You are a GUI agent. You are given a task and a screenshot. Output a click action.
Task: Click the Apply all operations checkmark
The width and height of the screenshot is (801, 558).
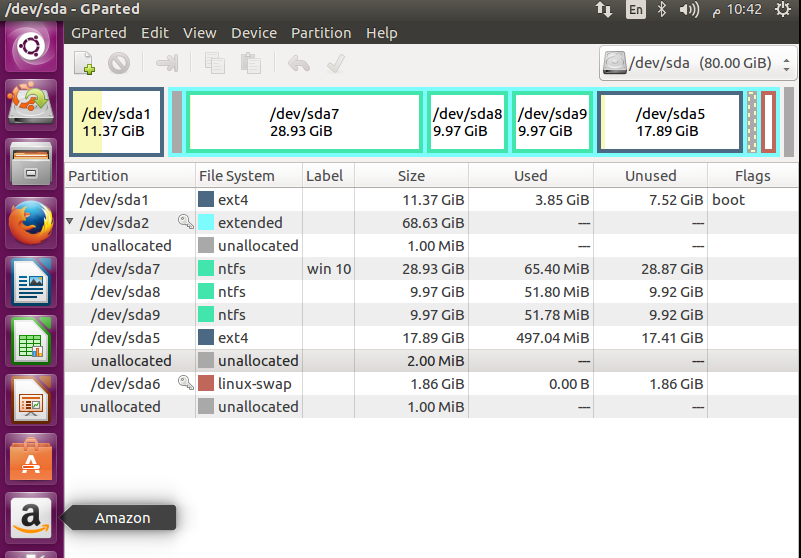click(x=336, y=63)
